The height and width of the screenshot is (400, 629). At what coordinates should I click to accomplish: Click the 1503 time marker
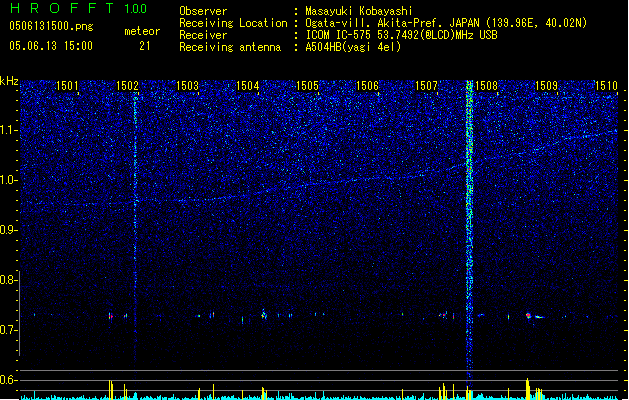pos(187,86)
